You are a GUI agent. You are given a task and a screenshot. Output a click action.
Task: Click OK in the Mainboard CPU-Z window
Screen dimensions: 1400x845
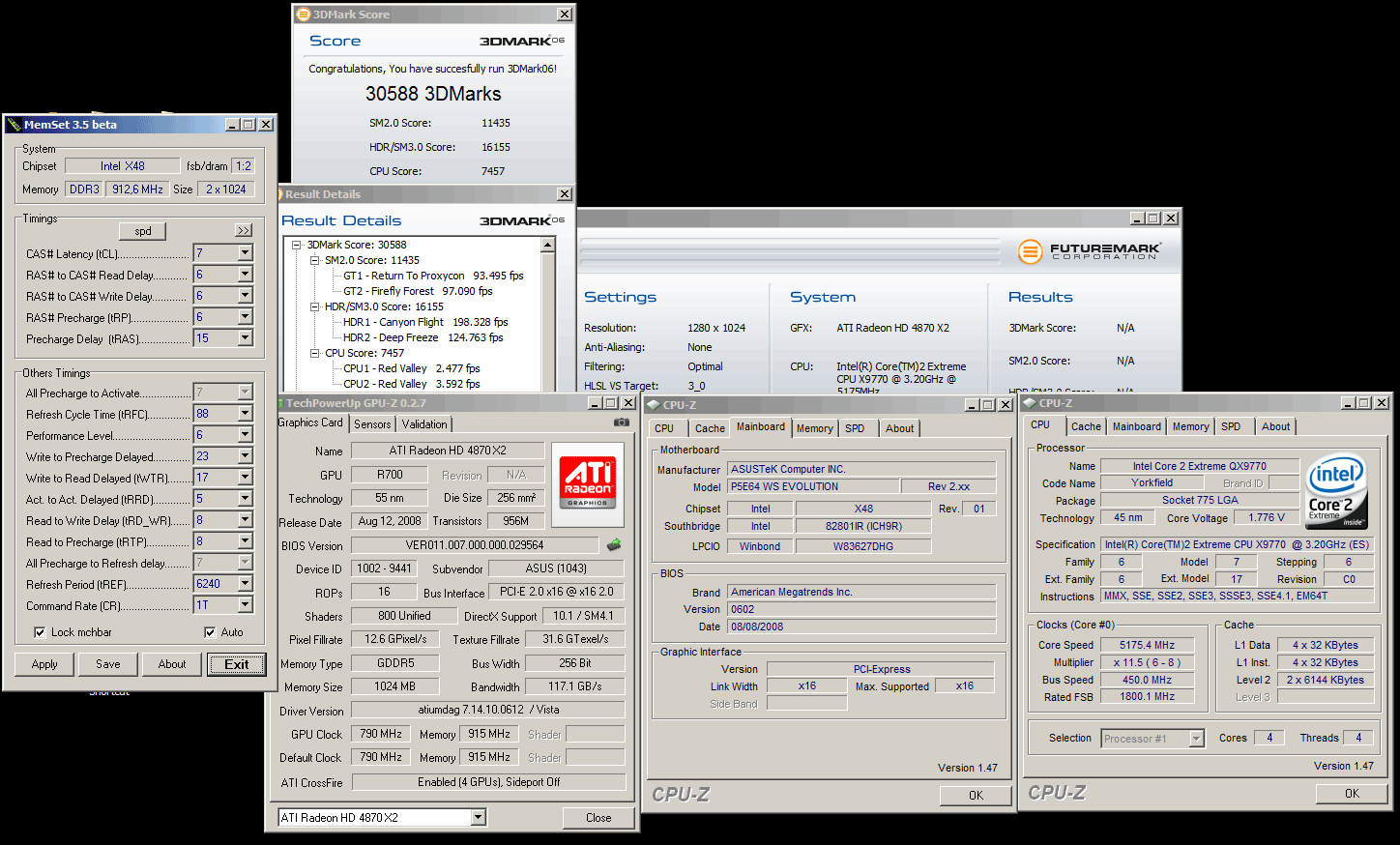[x=976, y=796]
